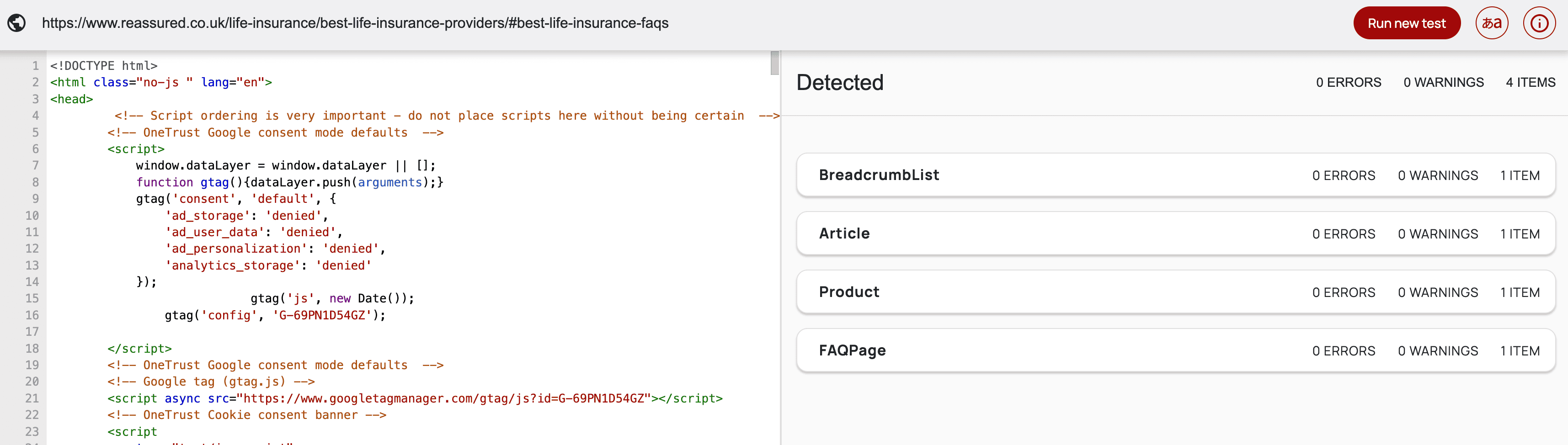Click the 0 WARNINGS summary in header

coord(1443,83)
